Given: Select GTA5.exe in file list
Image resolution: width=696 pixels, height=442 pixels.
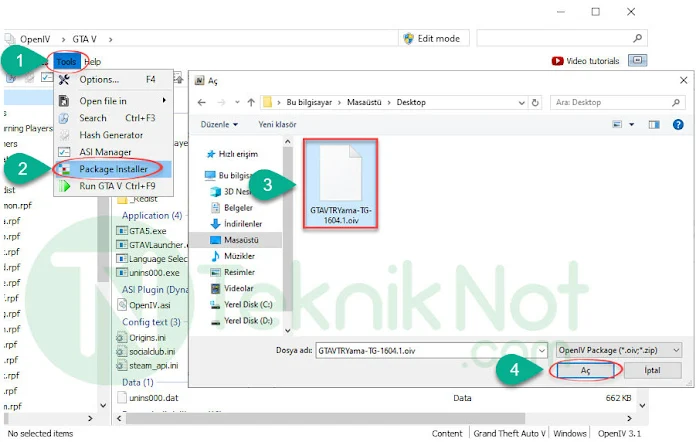Looking at the screenshot, I should pos(141,231).
